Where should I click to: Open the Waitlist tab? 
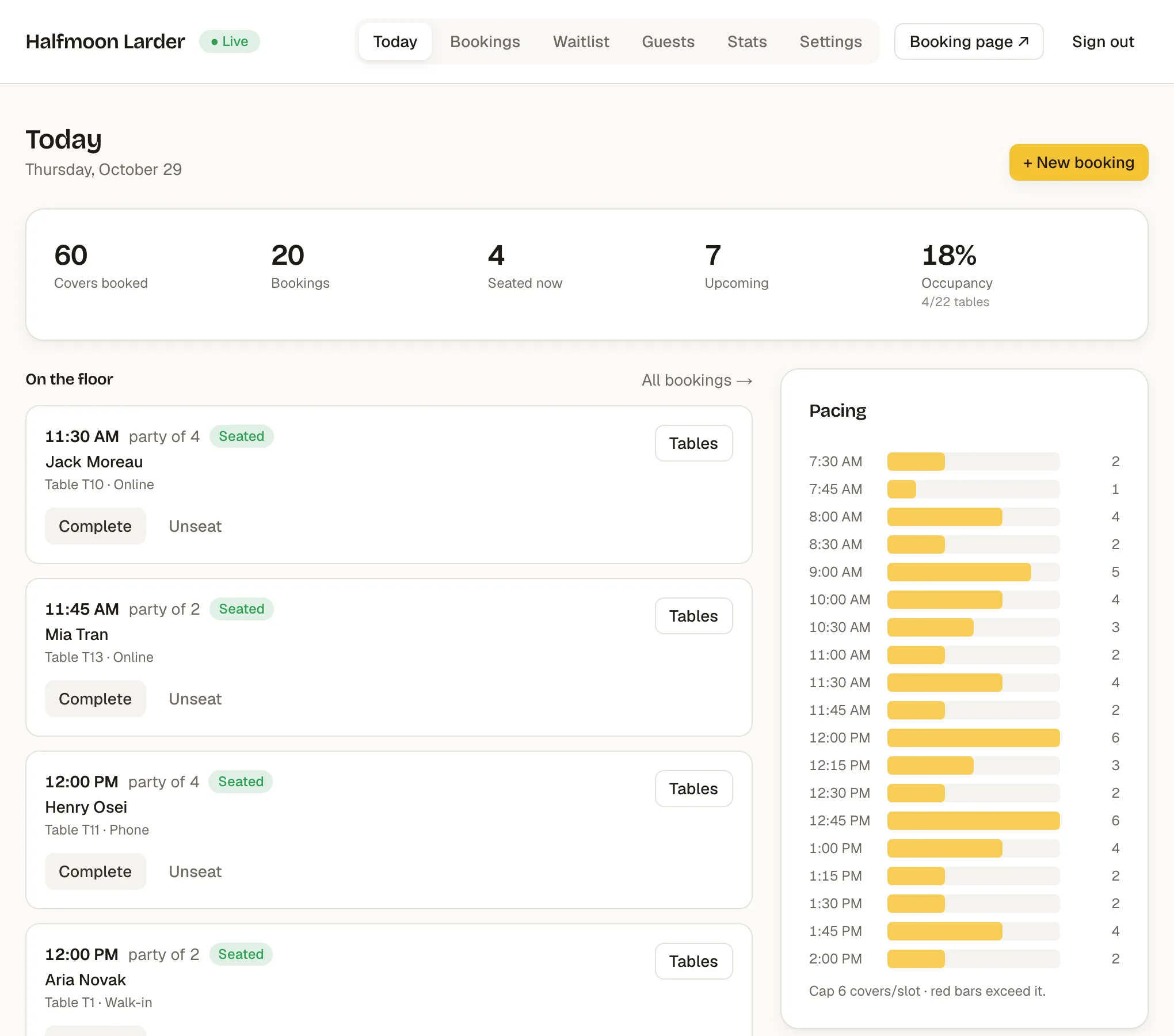click(581, 41)
